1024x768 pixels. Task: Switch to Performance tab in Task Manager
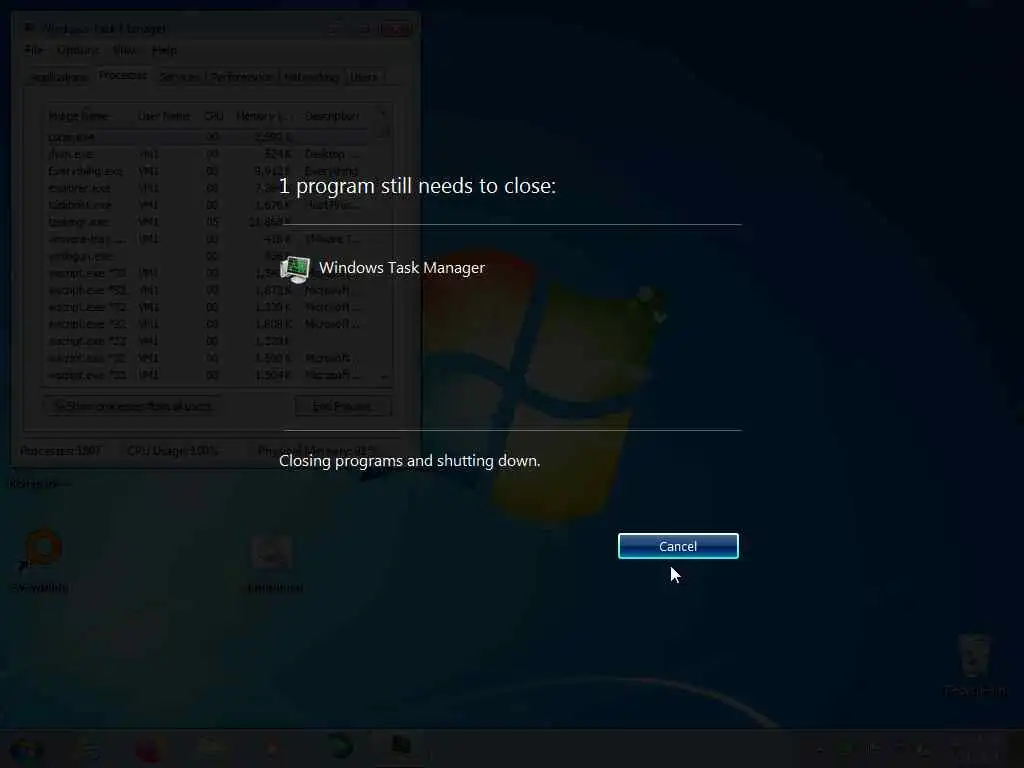point(242,77)
